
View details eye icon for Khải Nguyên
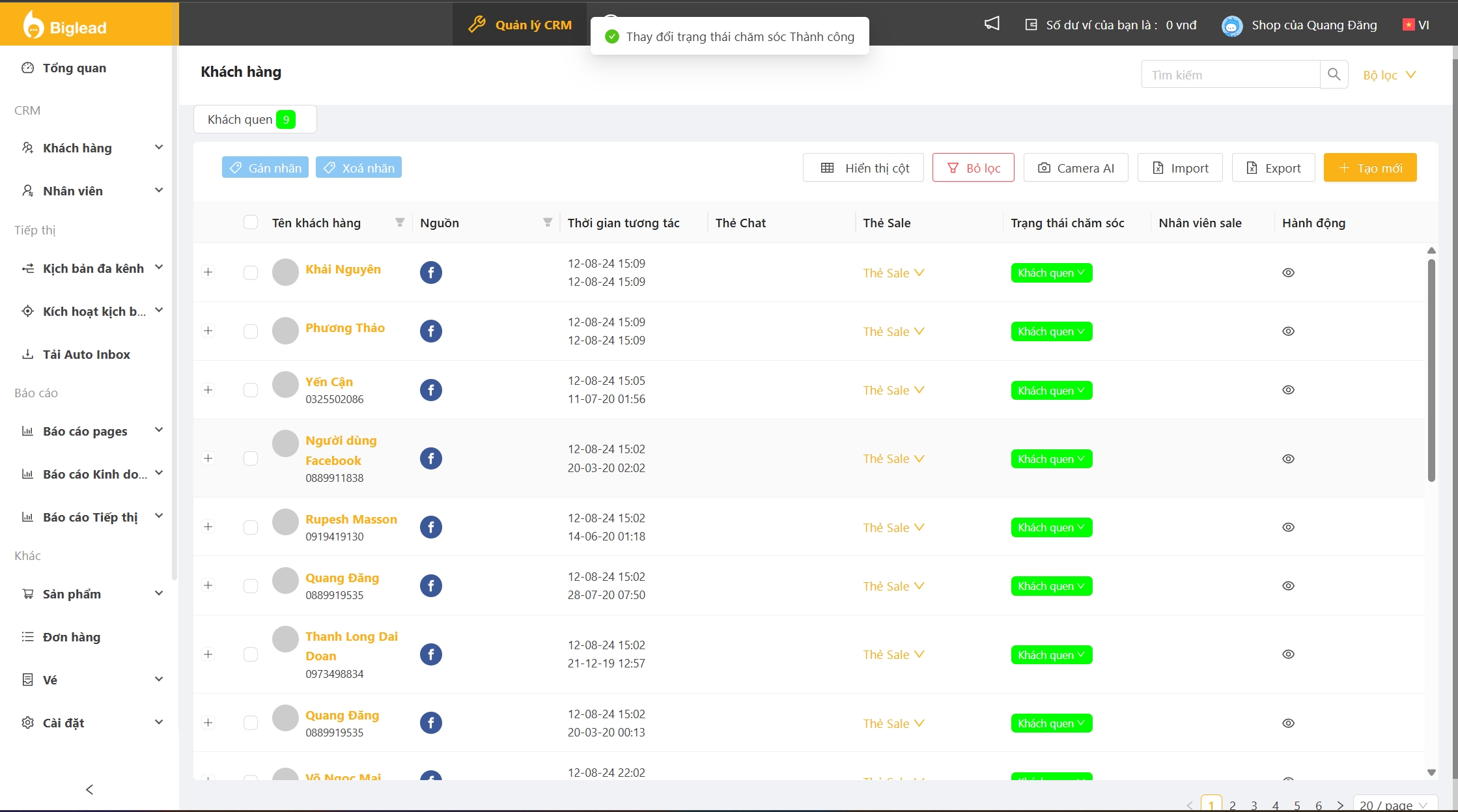click(1288, 272)
